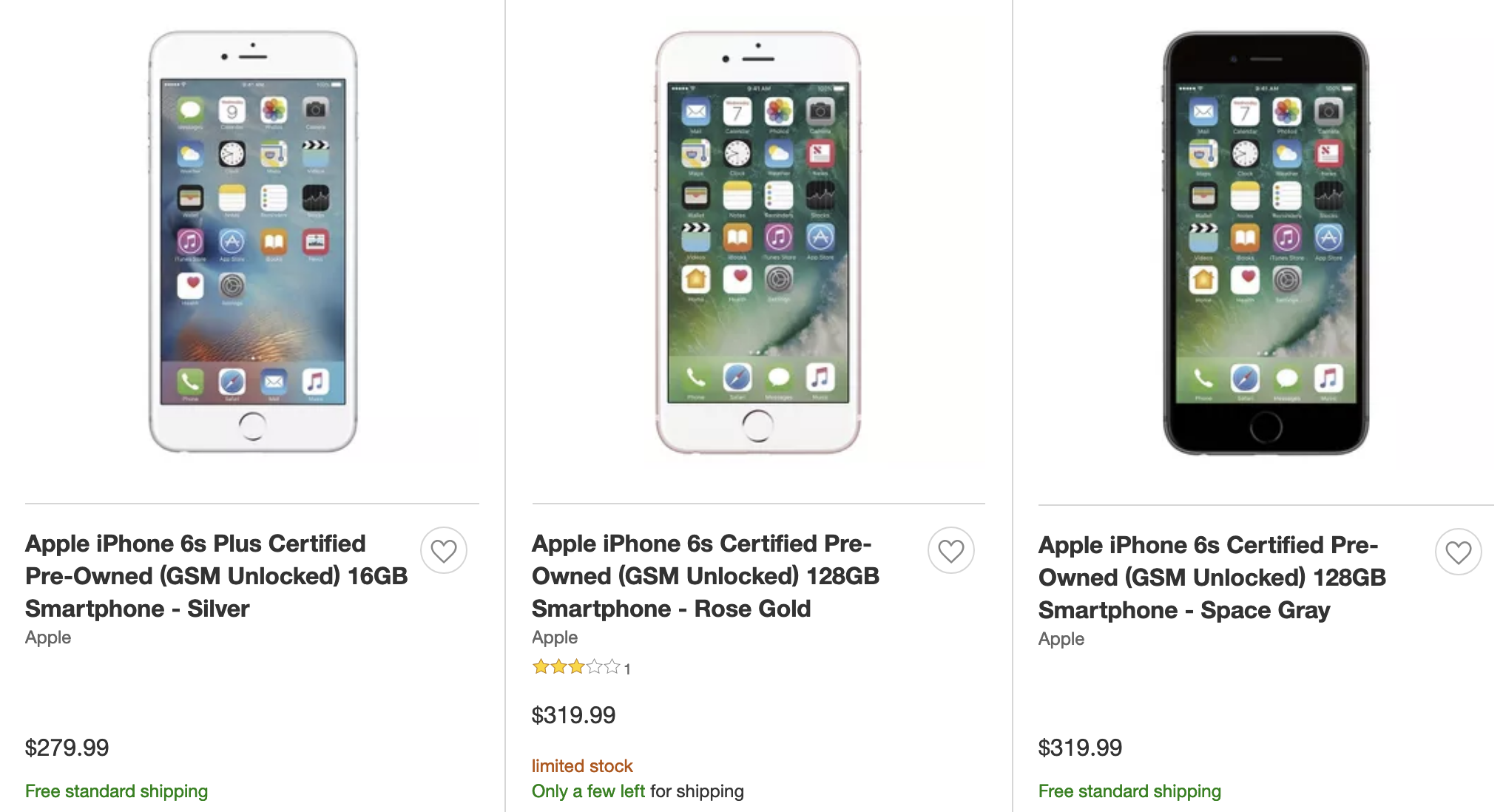Click the Apple brand link under the Rose Gold phone
Image resolution: width=1503 pixels, height=812 pixels.
555,637
